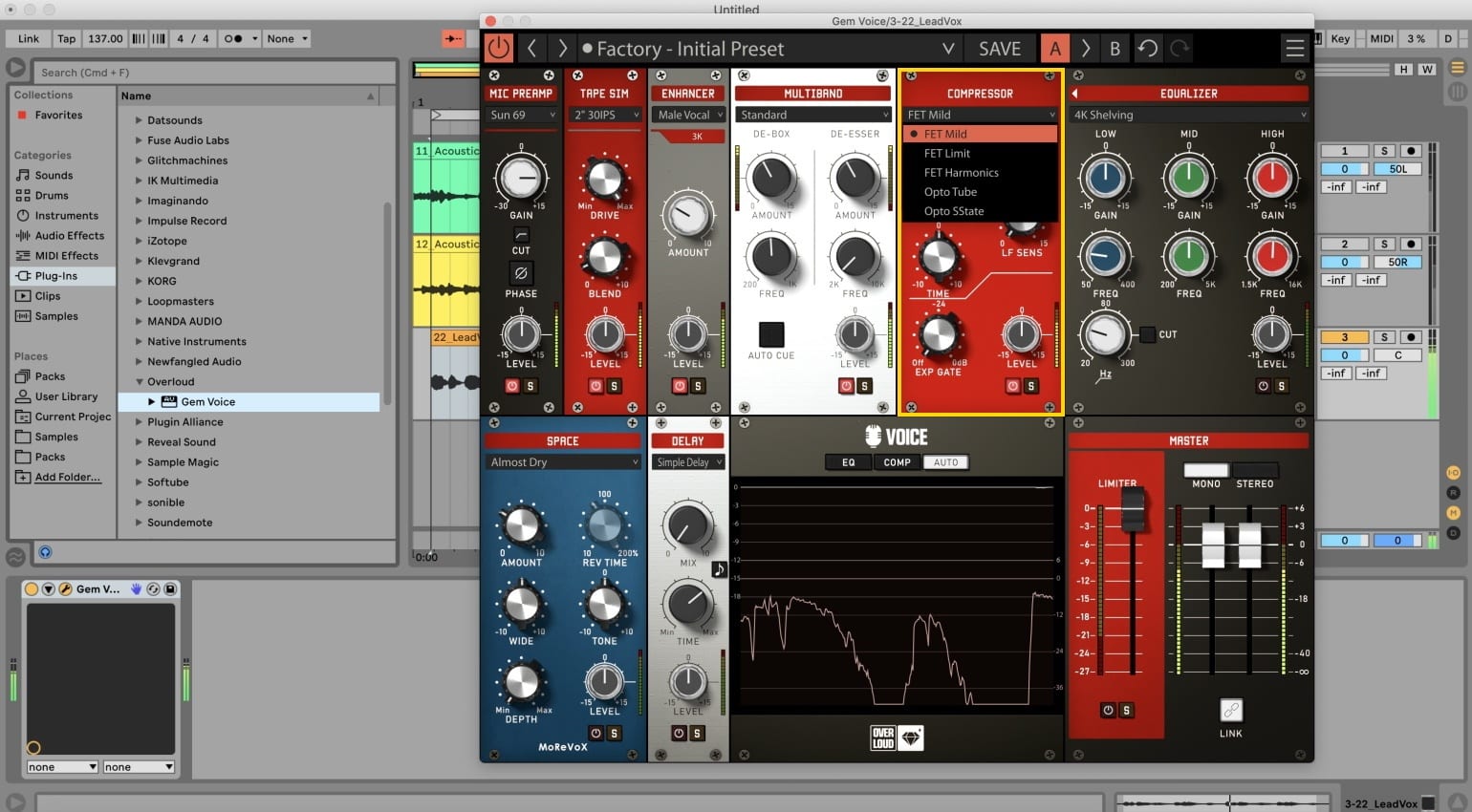Toggle Compressor module power button
Image resolution: width=1472 pixels, height=812 pixels.
coord(1013,386)
